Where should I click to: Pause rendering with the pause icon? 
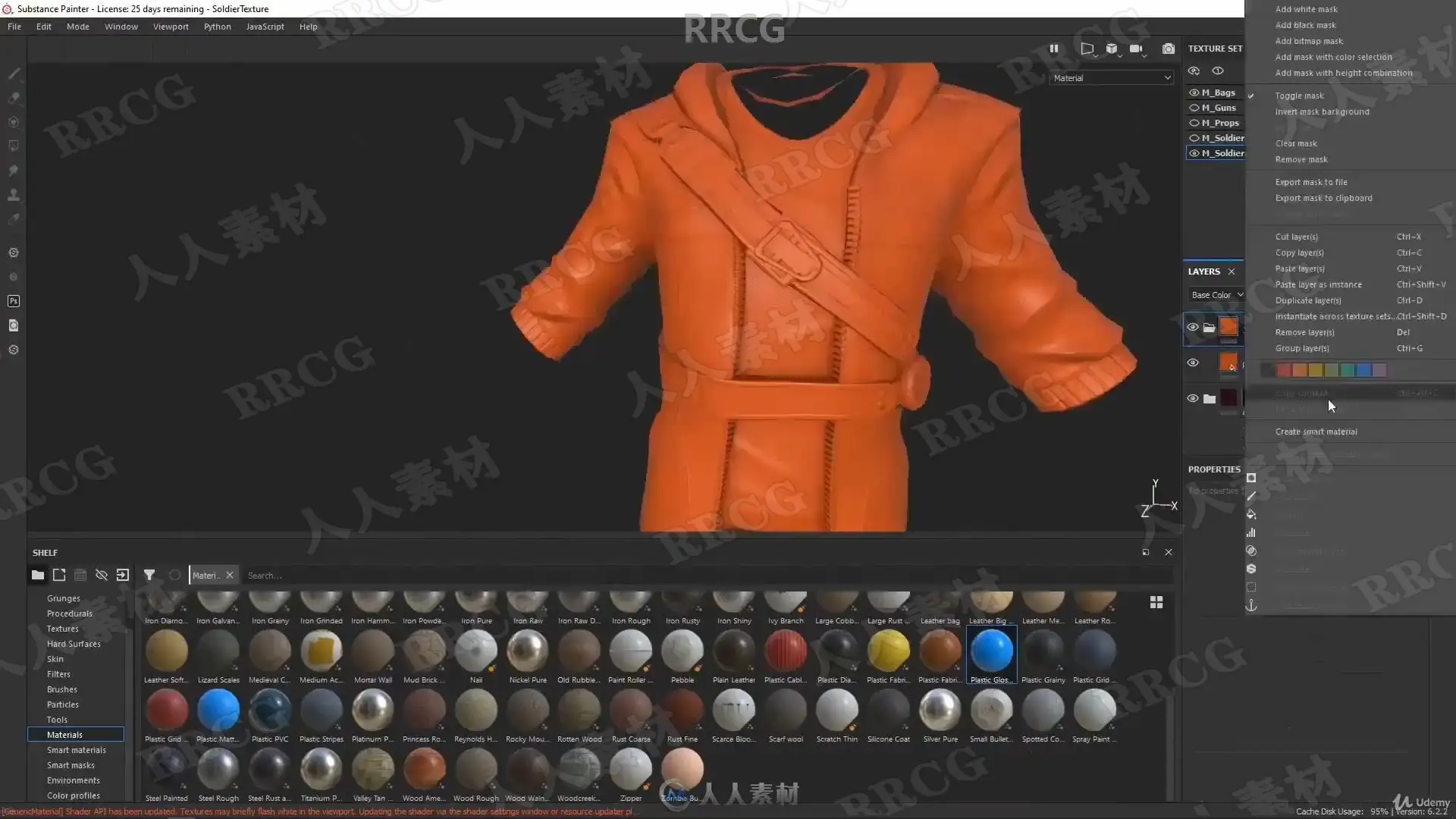pyautogui.click(x=1054, y=49)
